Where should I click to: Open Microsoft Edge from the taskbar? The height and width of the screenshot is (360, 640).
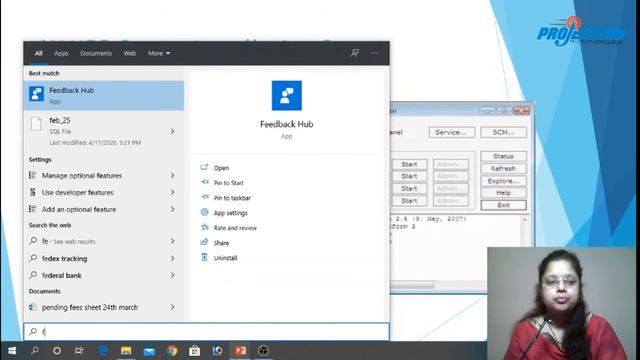click(x=104, y=351)
